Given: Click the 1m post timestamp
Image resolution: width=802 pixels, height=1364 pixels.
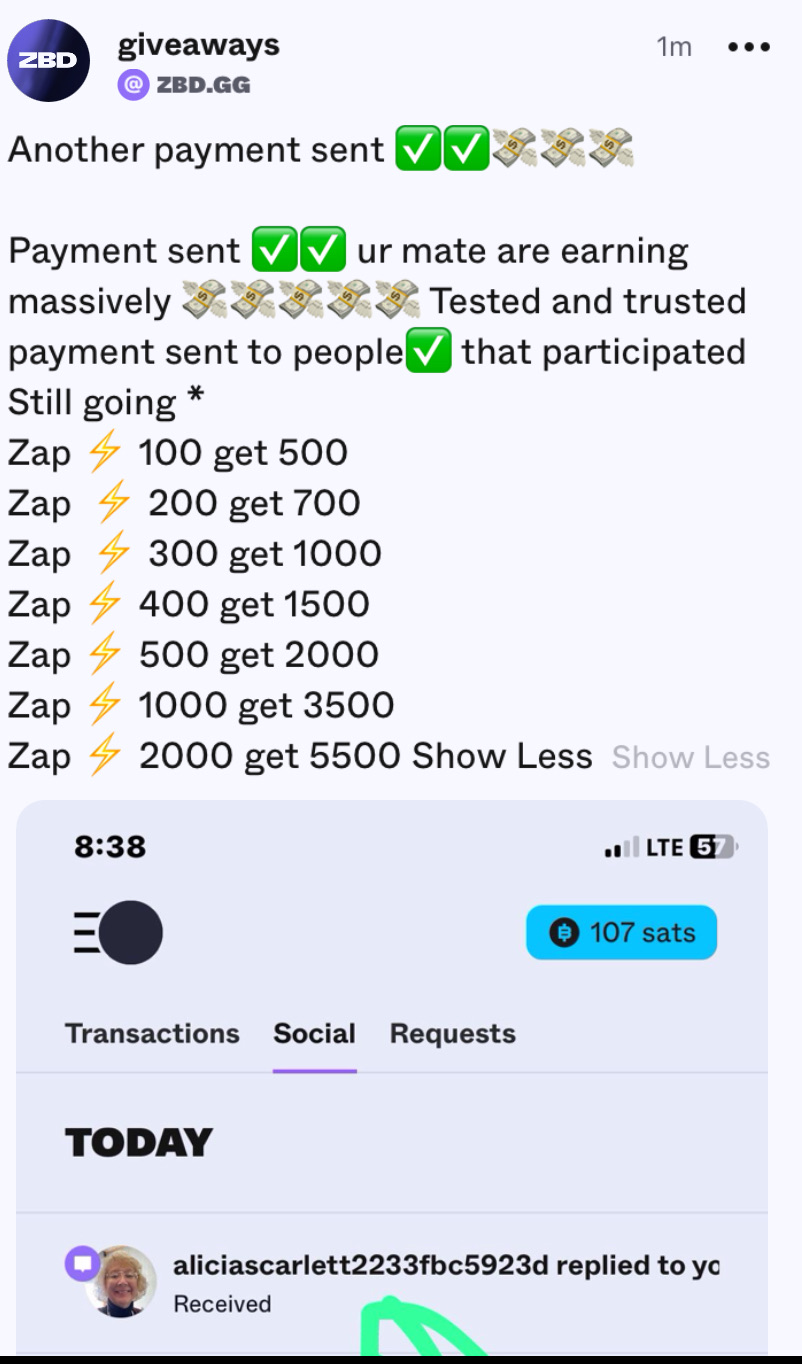Looking at the screenshot, I should pos(673,47).
